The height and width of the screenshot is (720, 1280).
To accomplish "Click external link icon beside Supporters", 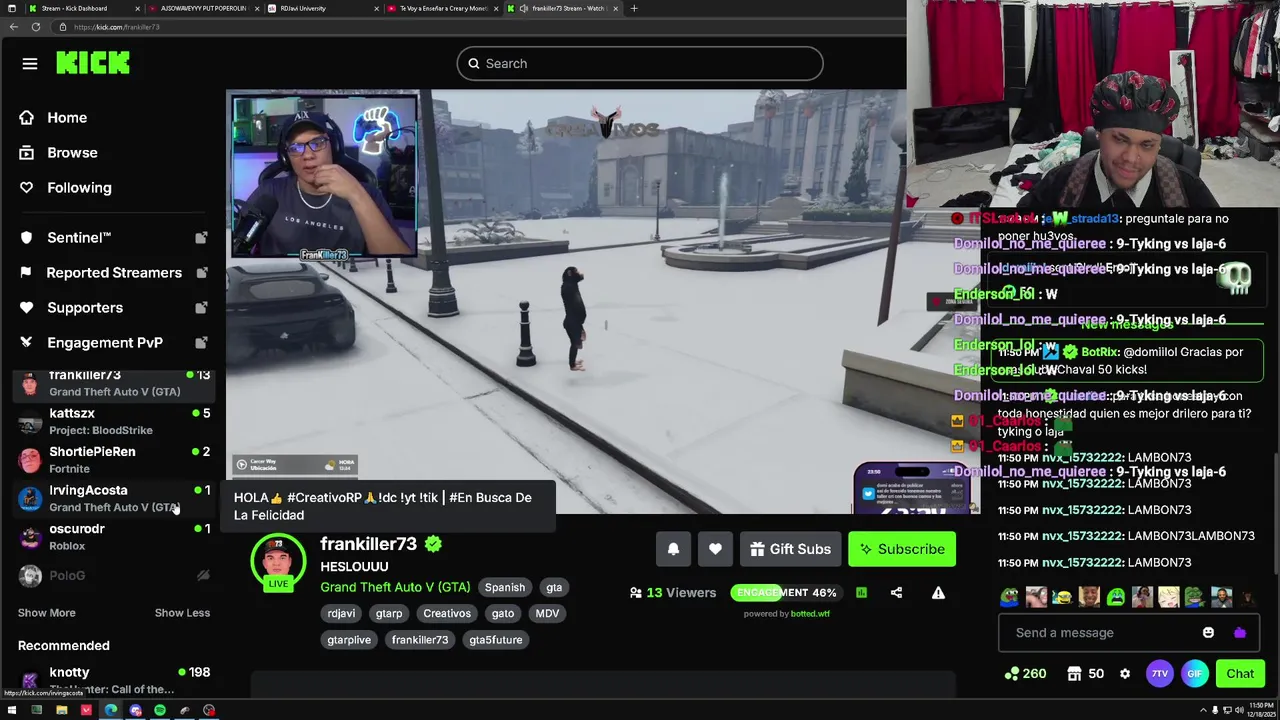I will coord(201,308).
